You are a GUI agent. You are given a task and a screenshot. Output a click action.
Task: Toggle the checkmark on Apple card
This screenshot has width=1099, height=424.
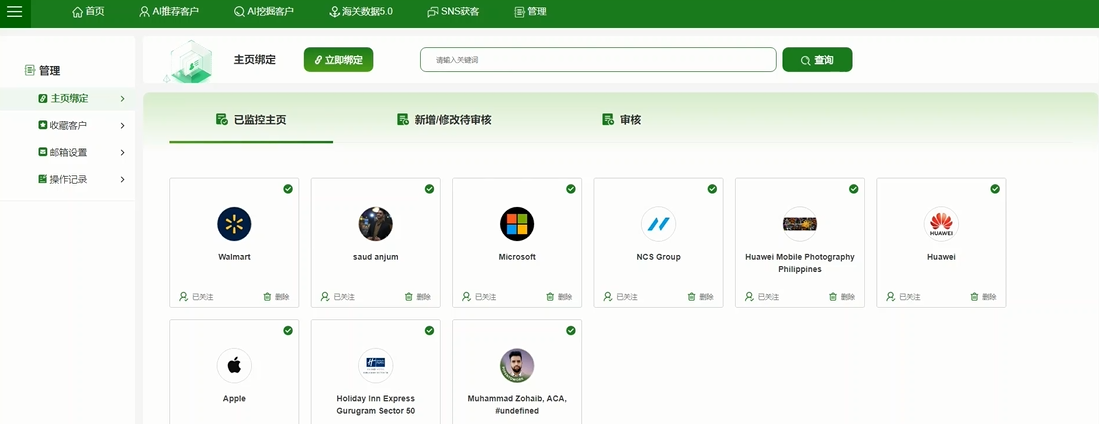point(288,330)
